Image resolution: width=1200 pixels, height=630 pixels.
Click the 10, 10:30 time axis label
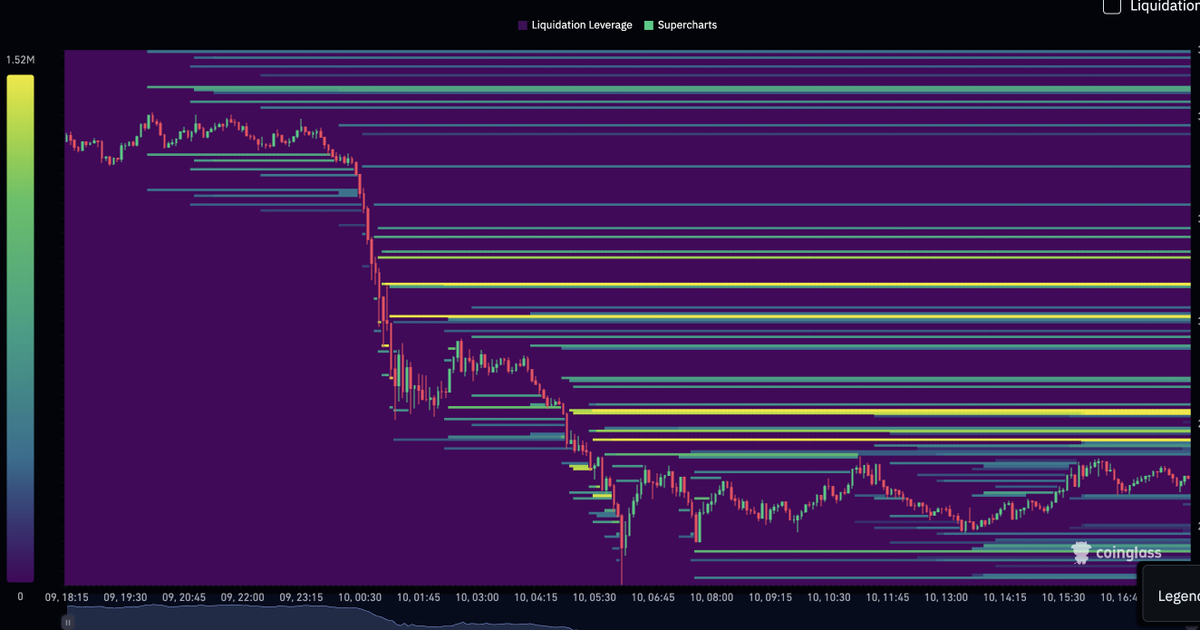pyautogui.click(x=829, y=597)
